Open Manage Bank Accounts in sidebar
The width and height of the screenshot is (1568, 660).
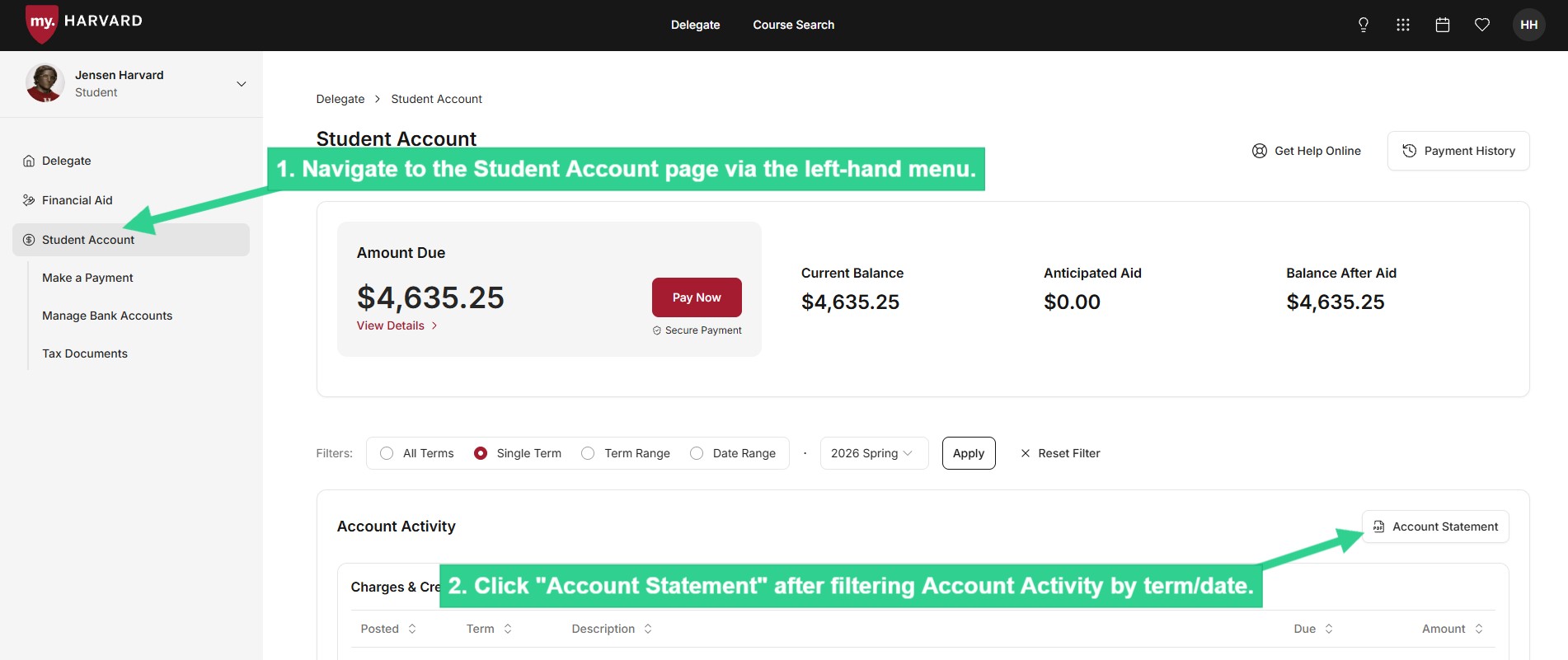pyautogui.click(x=107, y=316)
